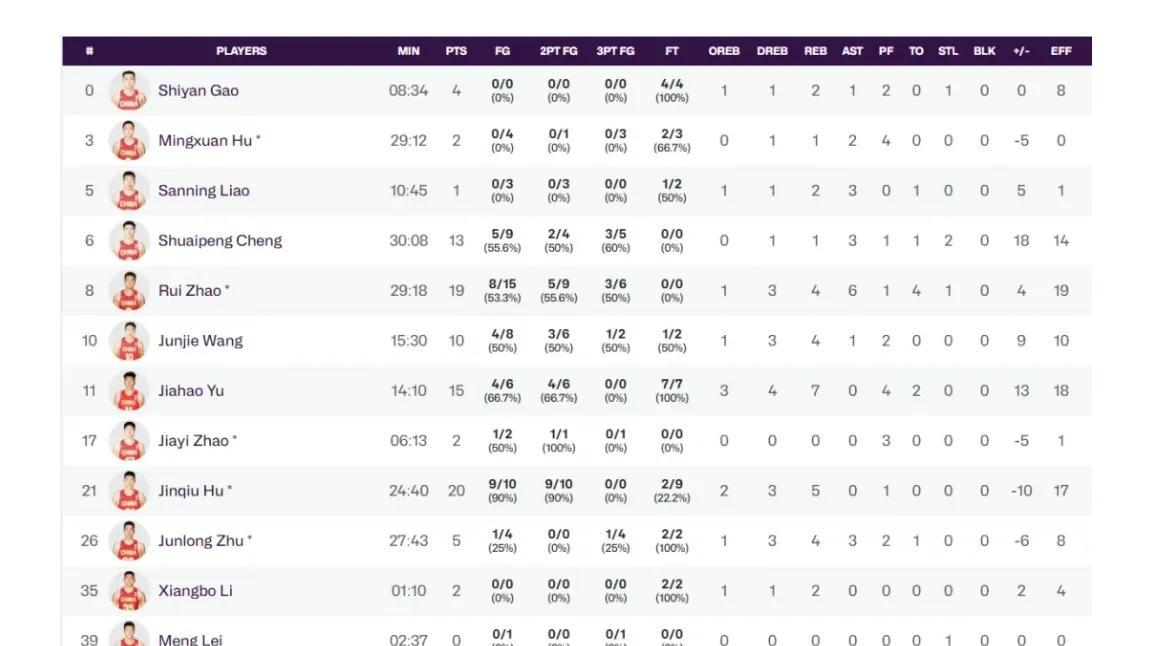This screenshot has width=1152, height=646.
Task: Click Xiangbo Li's avatar image
Action: [128, 591]
